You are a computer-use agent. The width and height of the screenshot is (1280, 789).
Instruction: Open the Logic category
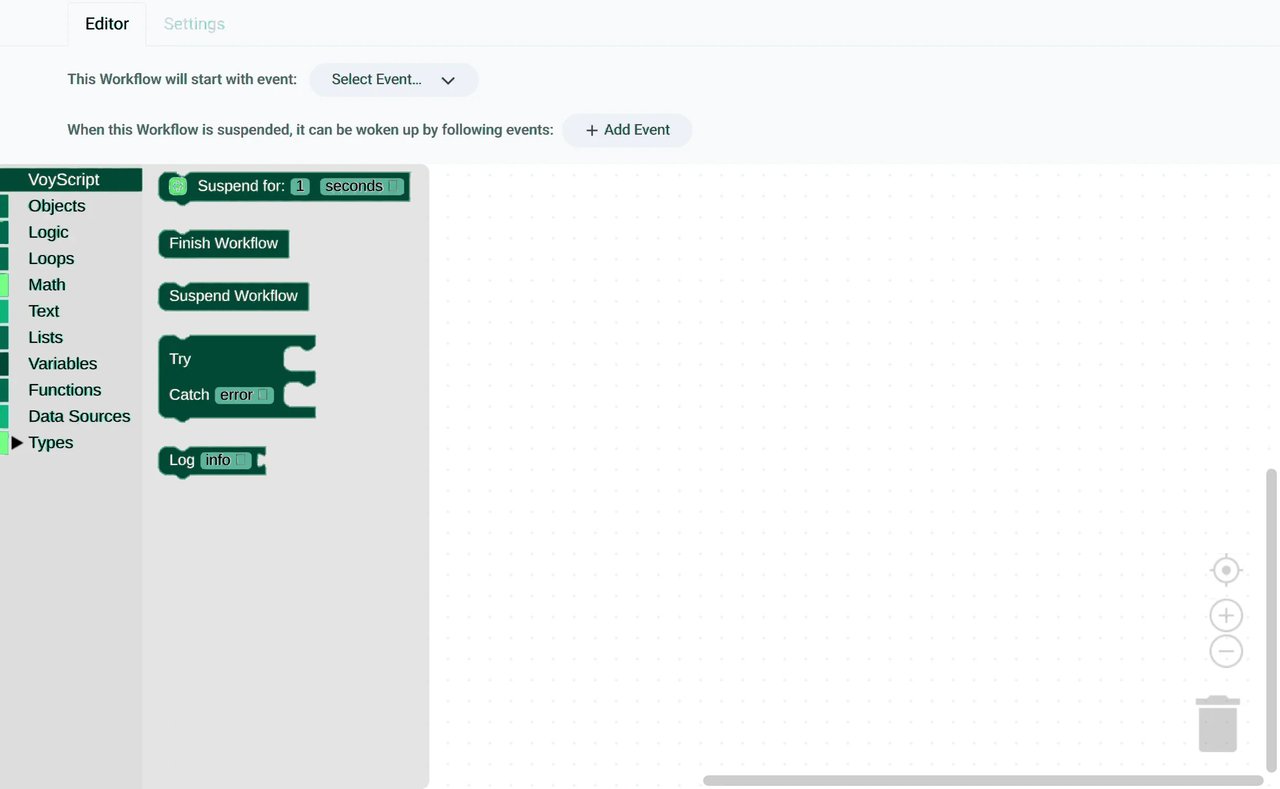coord(71,232)
